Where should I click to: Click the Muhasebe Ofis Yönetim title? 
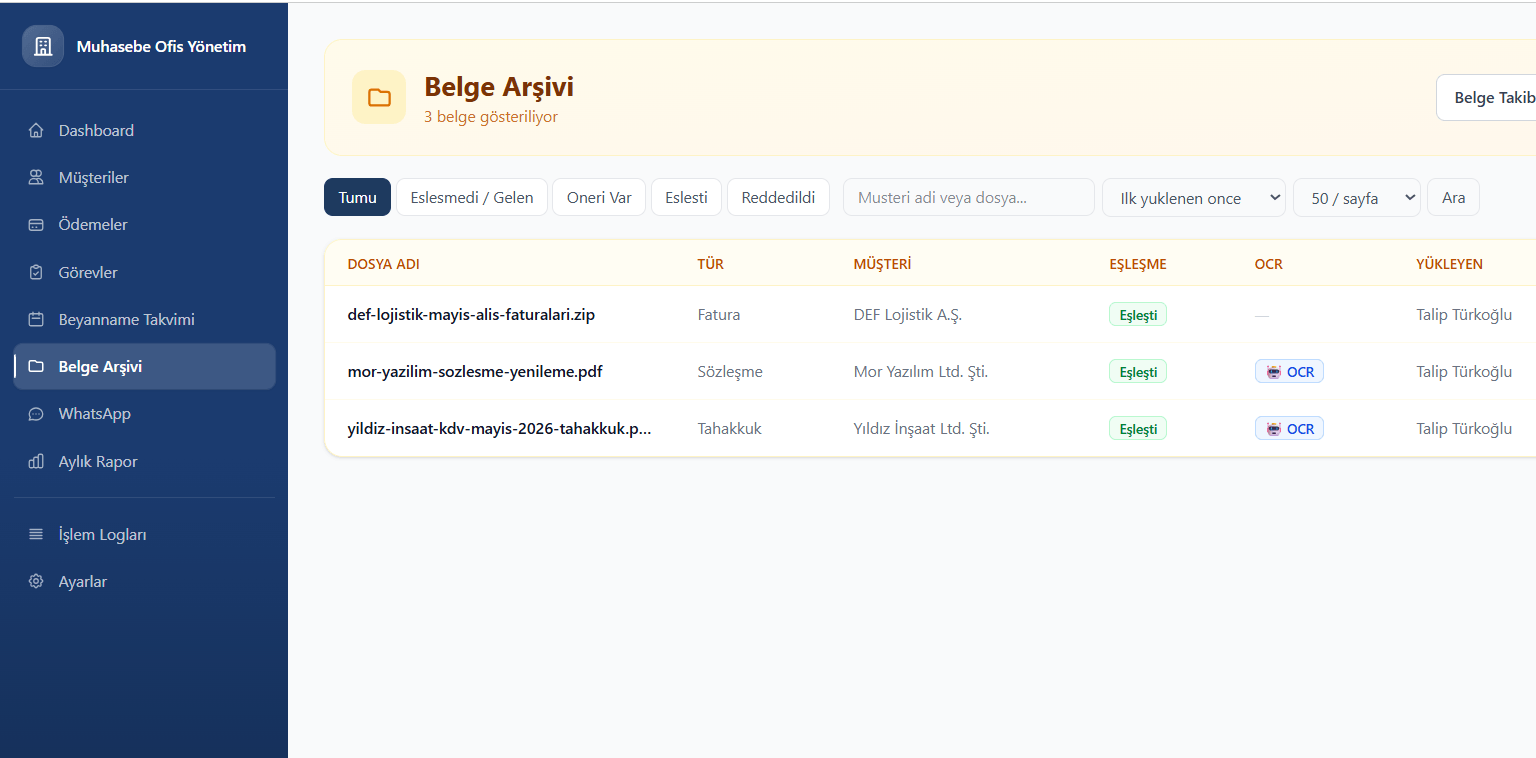coord(161,46)
